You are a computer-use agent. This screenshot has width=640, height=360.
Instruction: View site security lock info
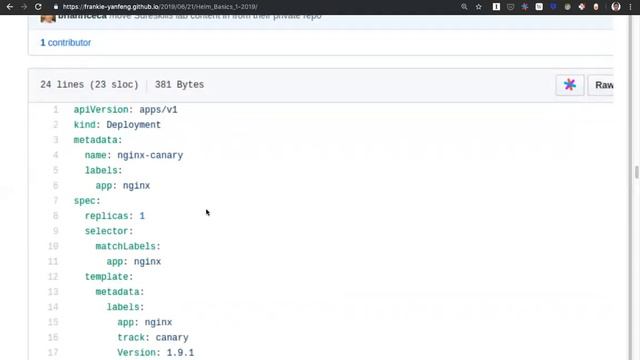(56, 7)
